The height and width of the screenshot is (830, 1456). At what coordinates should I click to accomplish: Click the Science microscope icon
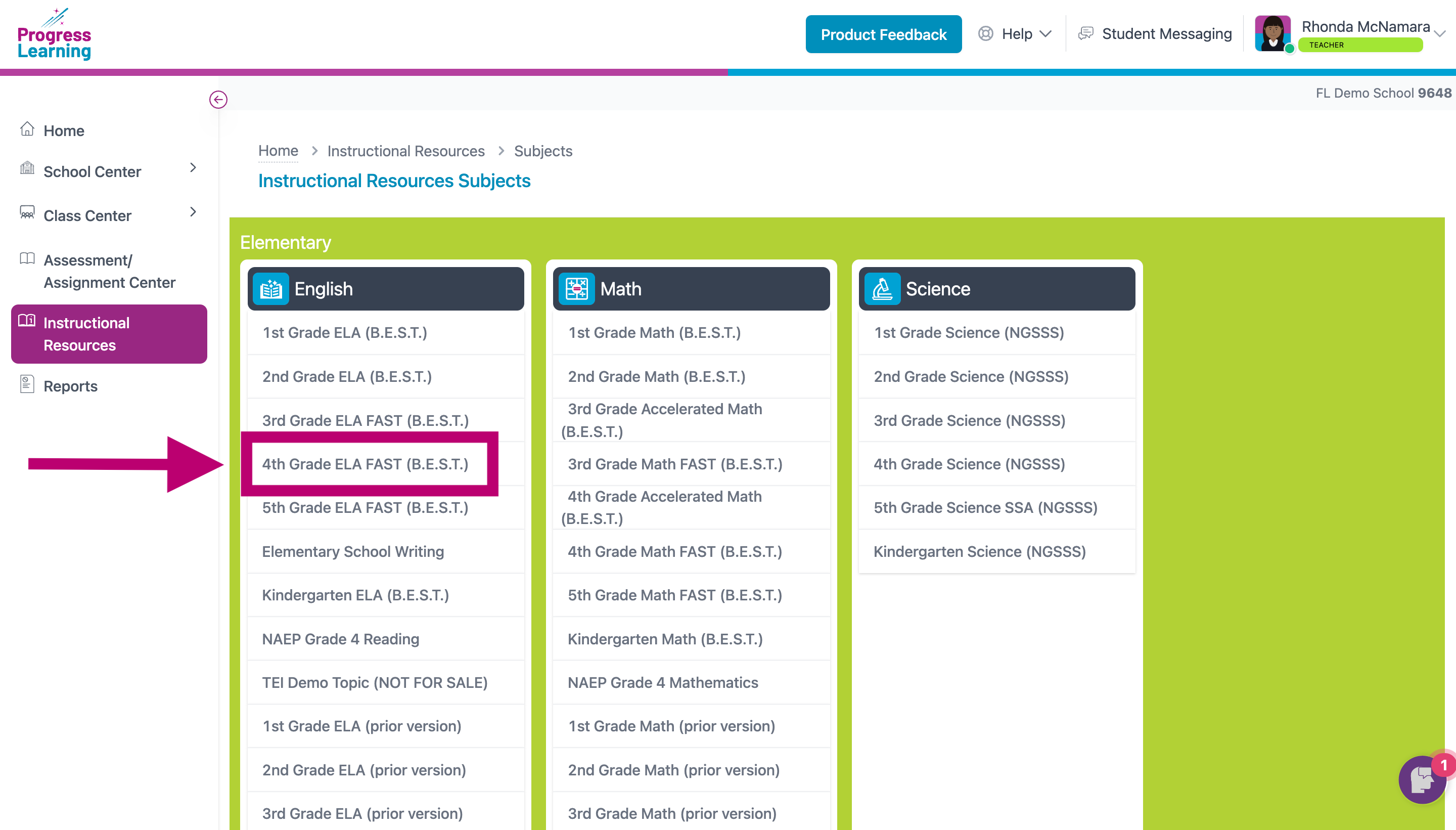[x=882, y=289]
